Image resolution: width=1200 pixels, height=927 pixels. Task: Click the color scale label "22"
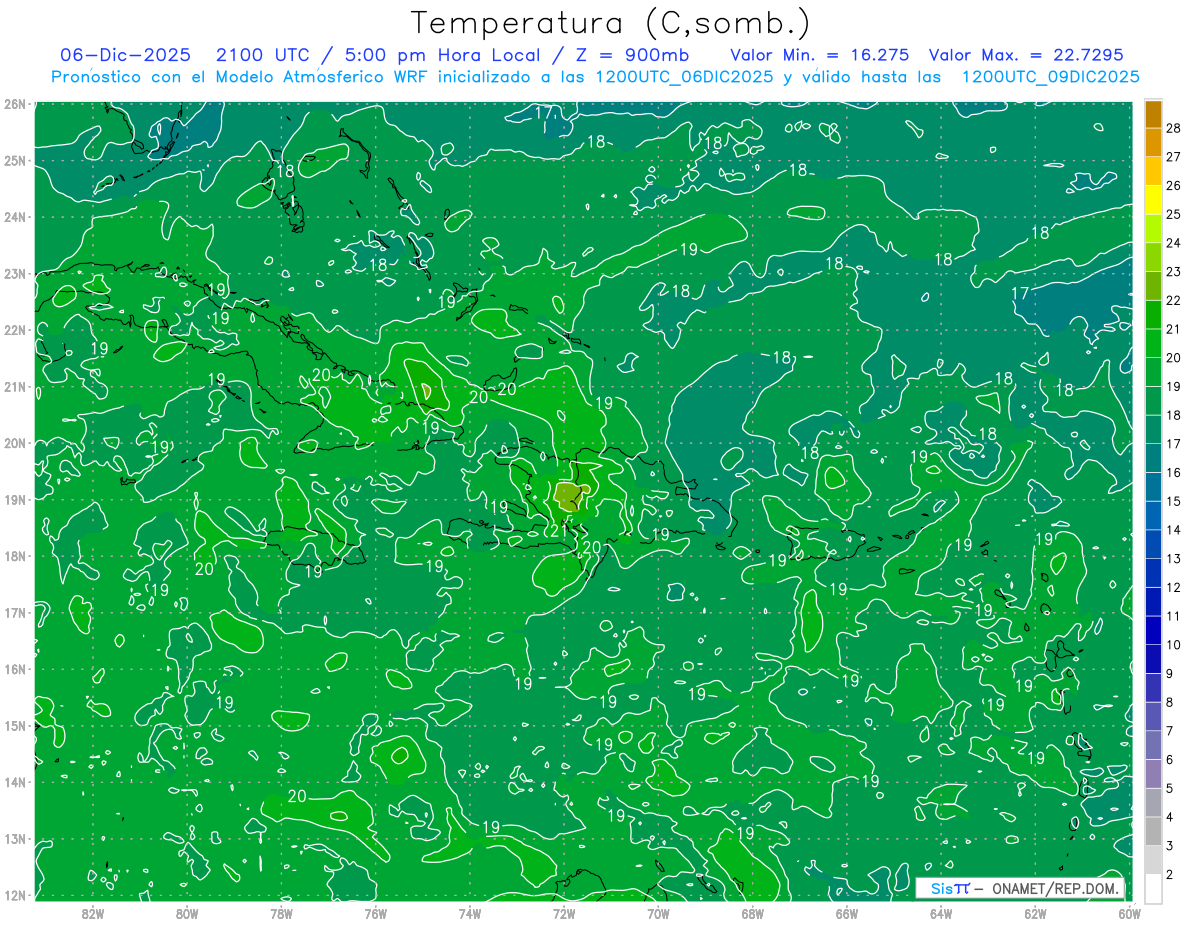pos(1174,300)
